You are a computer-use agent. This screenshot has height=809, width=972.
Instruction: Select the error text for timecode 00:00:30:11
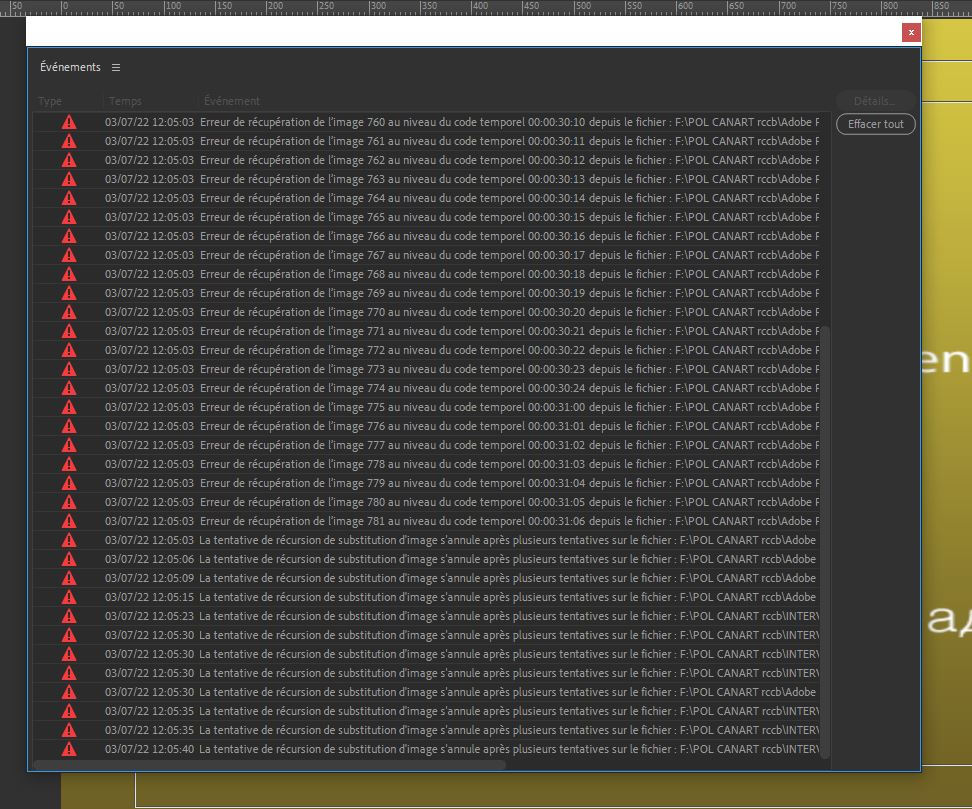point(510,141)
